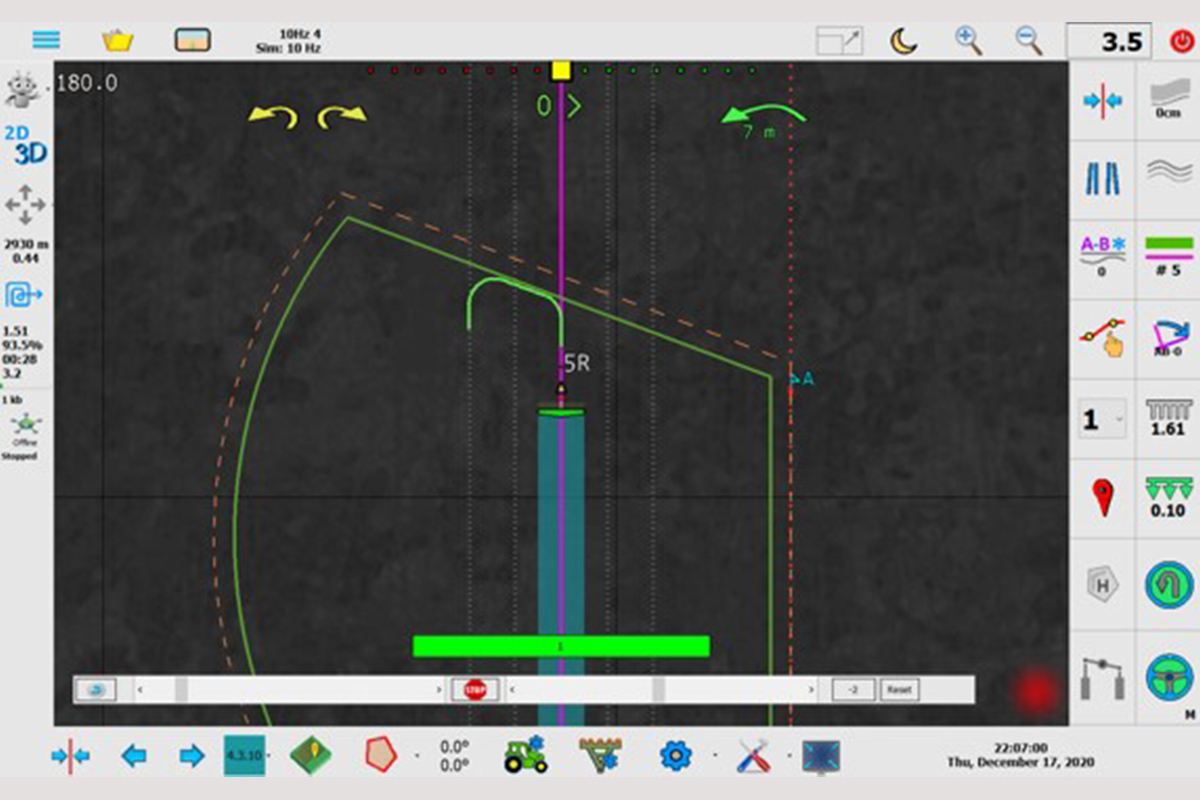Image resolution: width=1200 pixels, height=800 pixels.
Task: Open the blue gear settings
Action: 675,756
